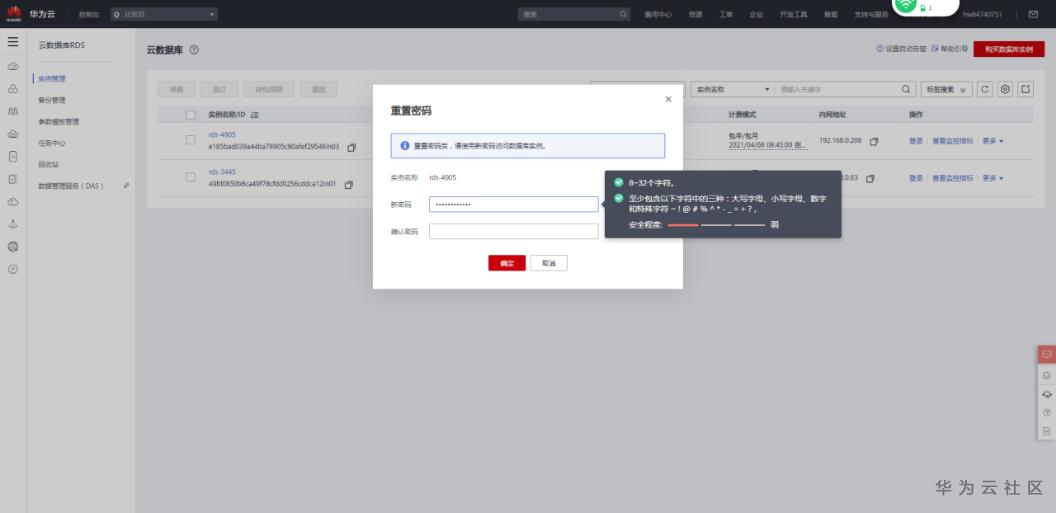Click the three-circles cluster icon in left rail
Viewport: 1056px width, 513px height.
pyautogui.click(x=13, y=89)
